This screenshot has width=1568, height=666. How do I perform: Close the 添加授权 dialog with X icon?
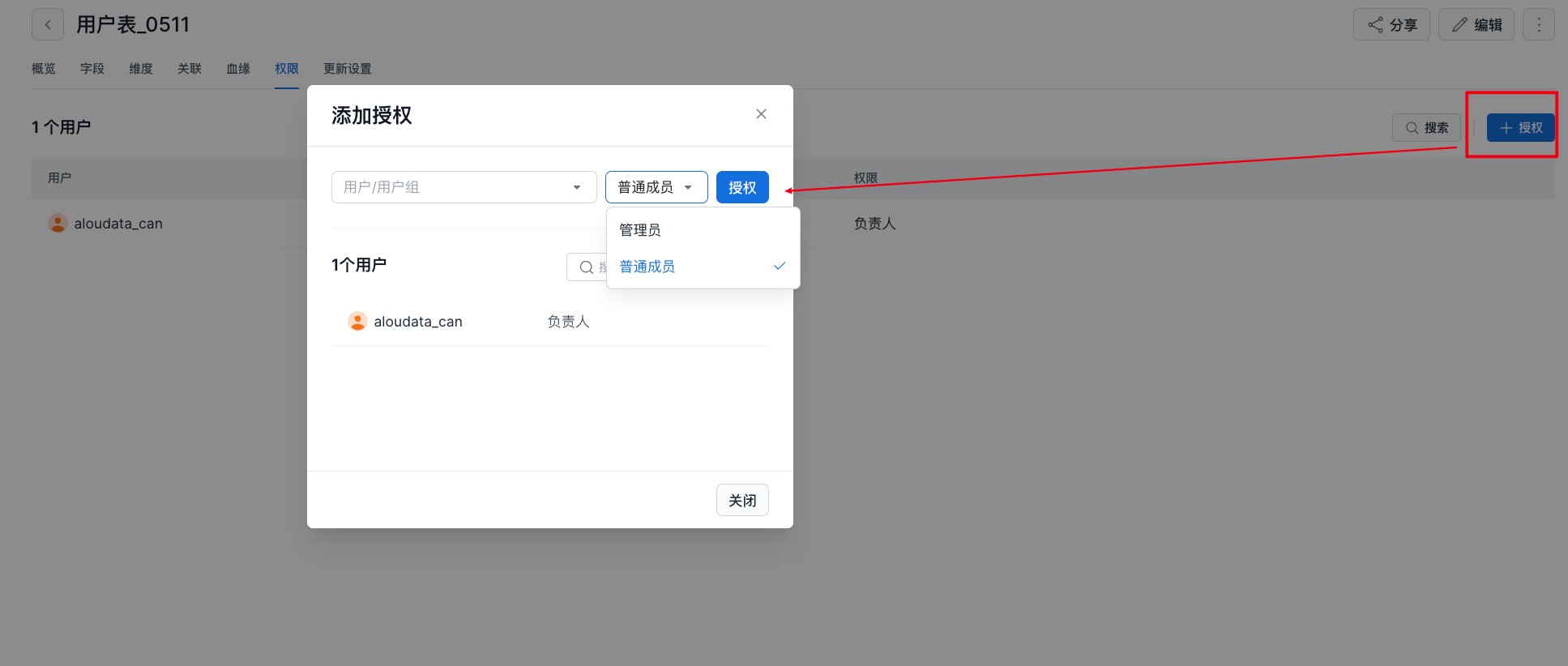[761, 114]
